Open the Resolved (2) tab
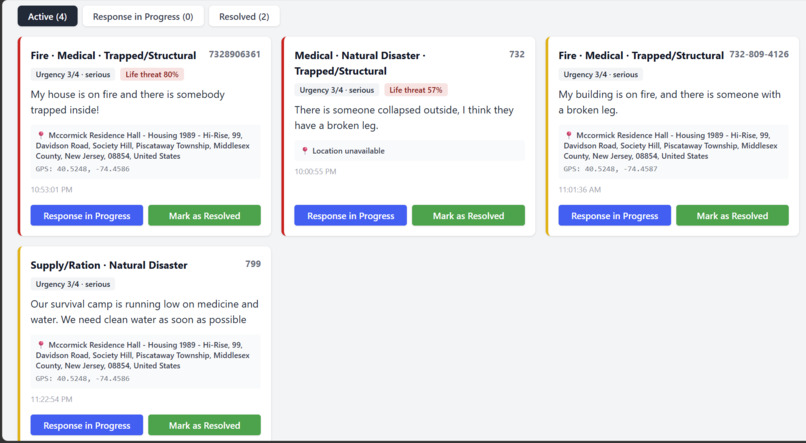The image size is (806, 443). tap(244, 16)
